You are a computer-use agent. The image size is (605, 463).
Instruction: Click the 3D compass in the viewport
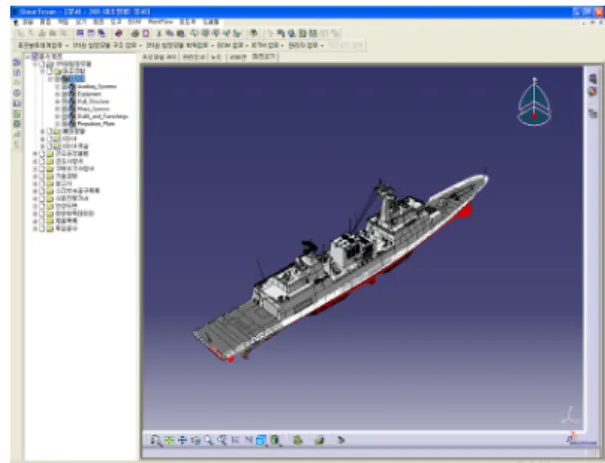[534, 102]
